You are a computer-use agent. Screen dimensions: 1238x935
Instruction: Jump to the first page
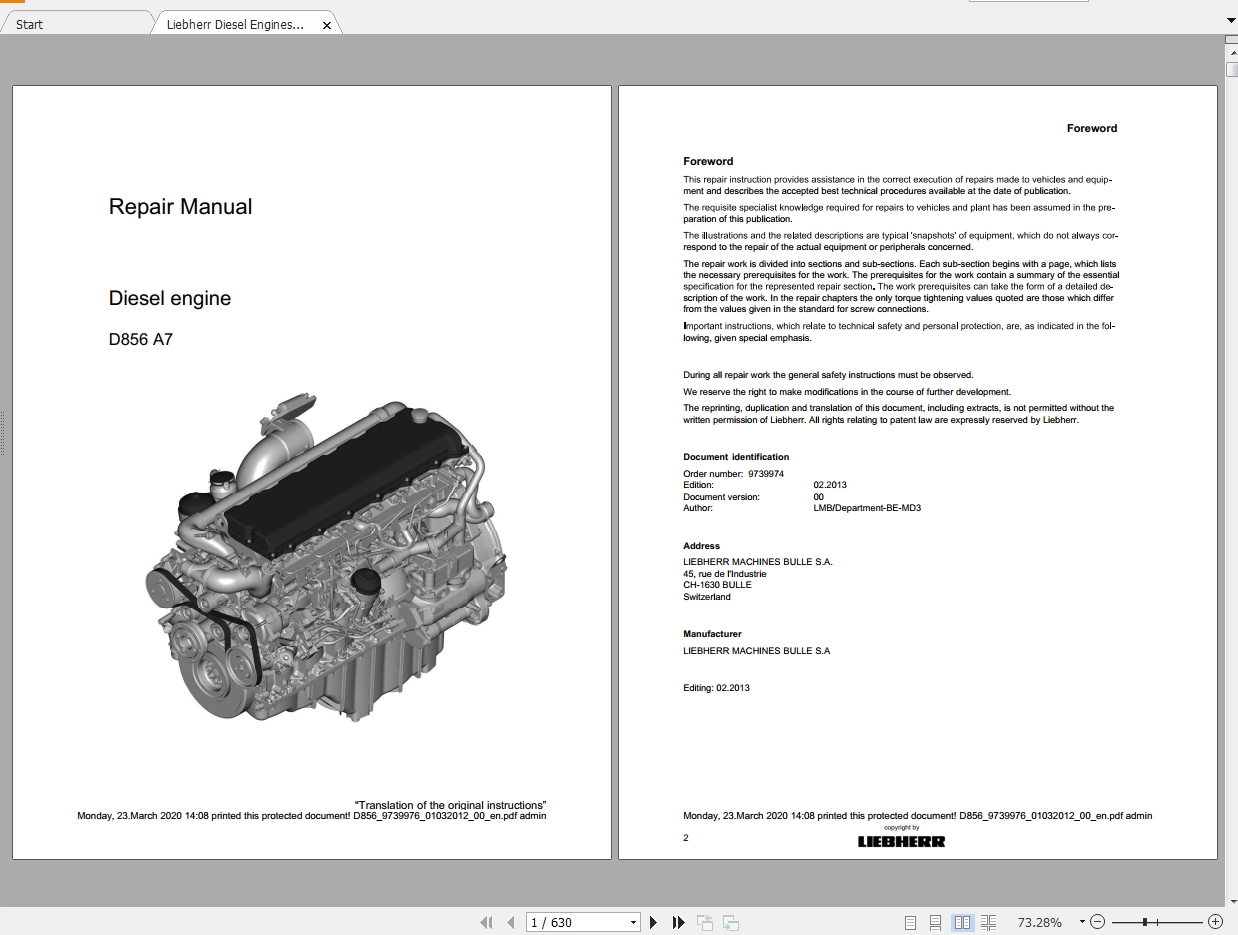488,922
